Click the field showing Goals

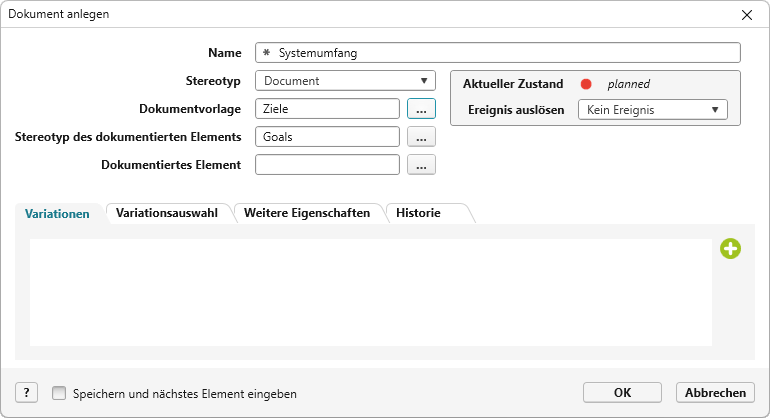328,137
